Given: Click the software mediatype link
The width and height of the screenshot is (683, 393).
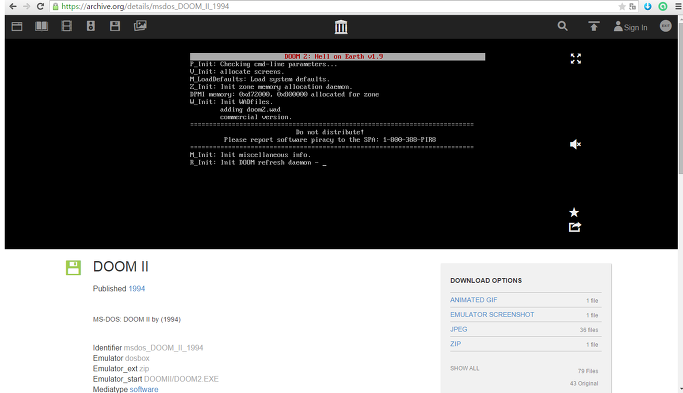Looking at the screenshot, I should coord(144,389).
